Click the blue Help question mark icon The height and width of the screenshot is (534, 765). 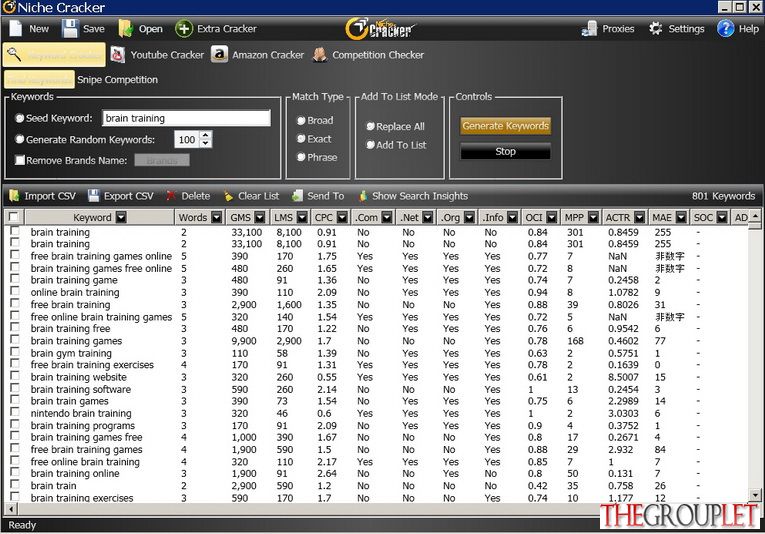coord(725,29)
